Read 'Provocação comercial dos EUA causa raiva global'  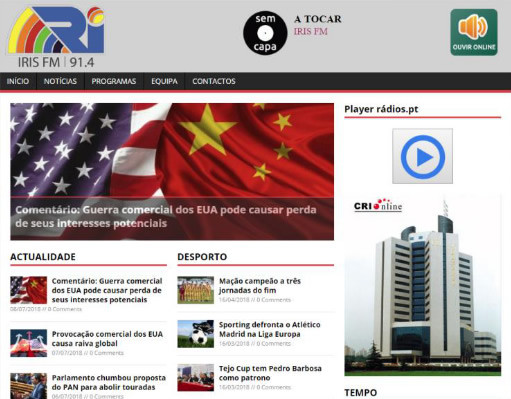pyautogui.click(x=107, y=339)
